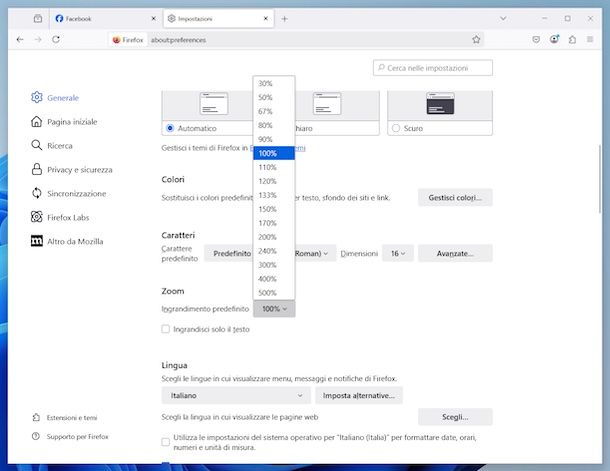Focus the Cerca nelle impostazioni search field

tap(433, 68)
